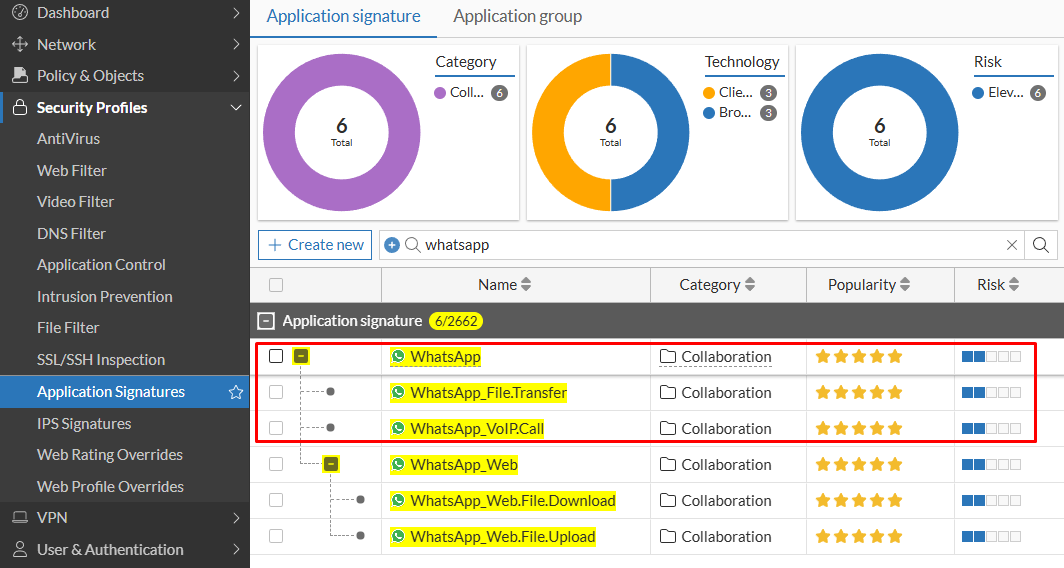Click the WhatsApp_File.Transfer logo icon
Screen dimensions: 1064x568
tap(398, 392)
